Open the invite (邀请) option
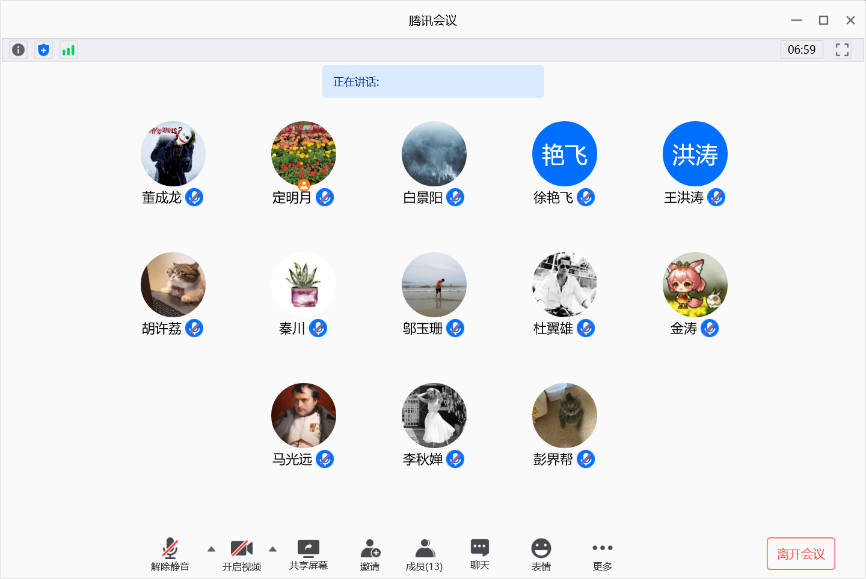866x579 pixels. [370, 555]
